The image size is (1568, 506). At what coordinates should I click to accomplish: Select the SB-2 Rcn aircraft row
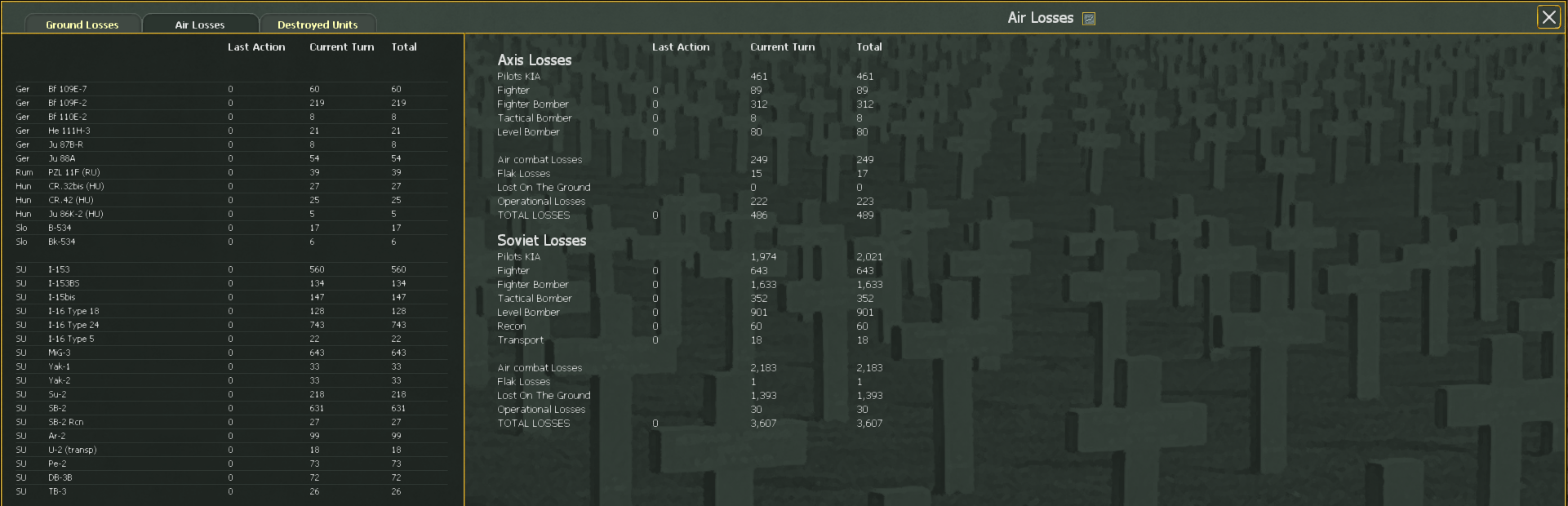click(231, 422)
